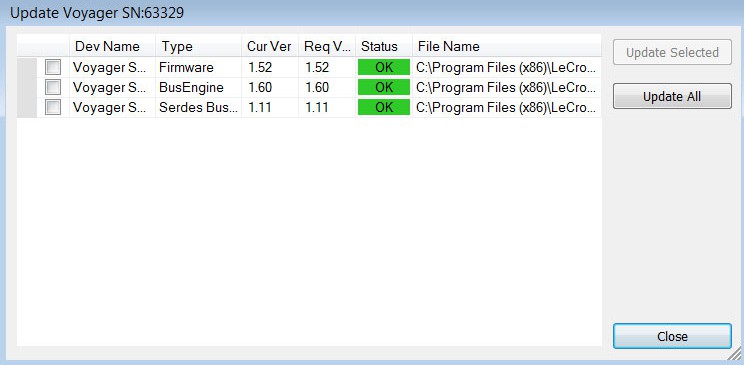Select the BusEngine type cell
This screenshot has width=744, height=365.
point(198,87)
